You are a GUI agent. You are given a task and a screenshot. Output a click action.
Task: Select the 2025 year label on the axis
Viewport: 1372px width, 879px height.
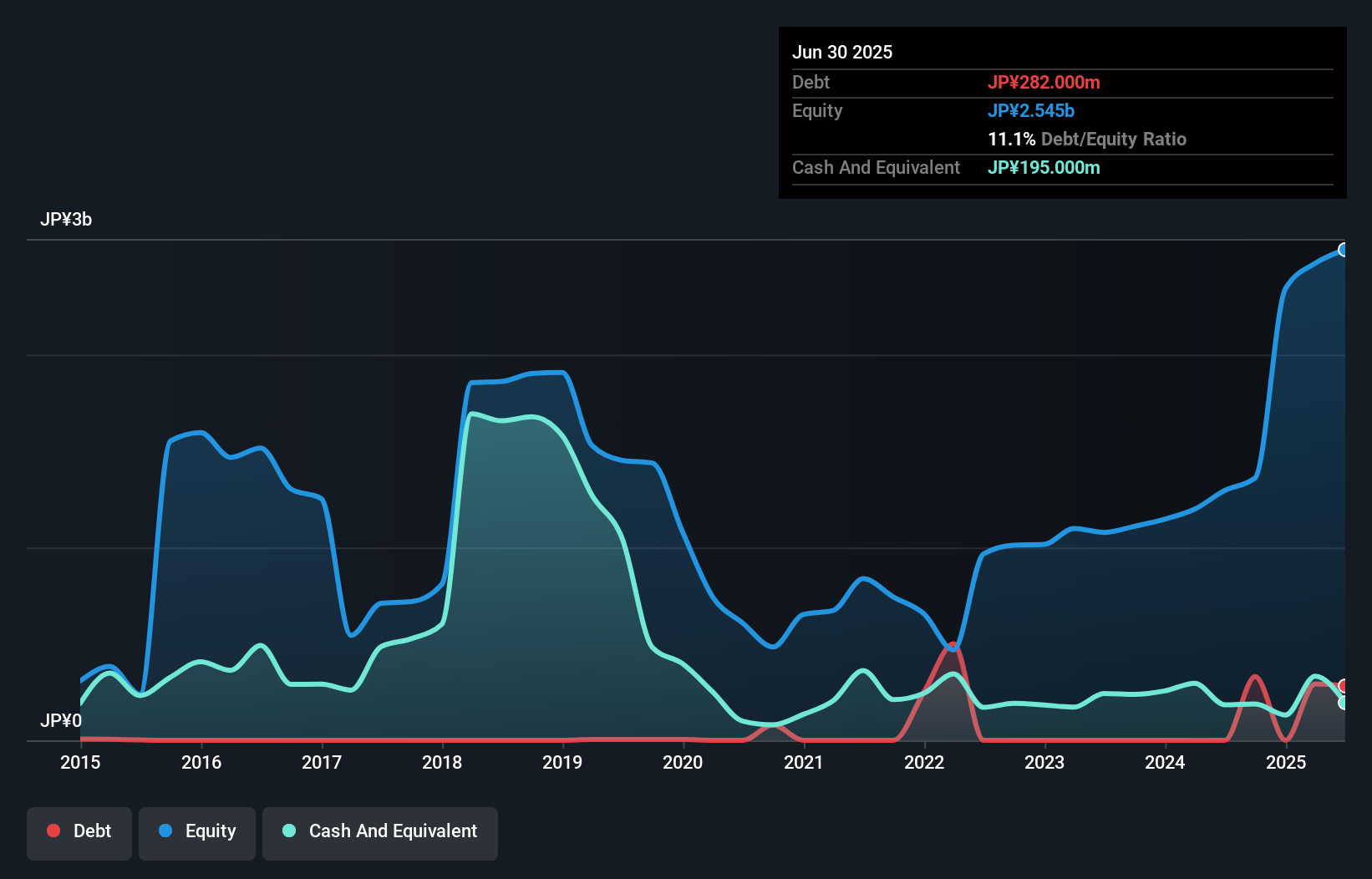(x=1286, y=762)
